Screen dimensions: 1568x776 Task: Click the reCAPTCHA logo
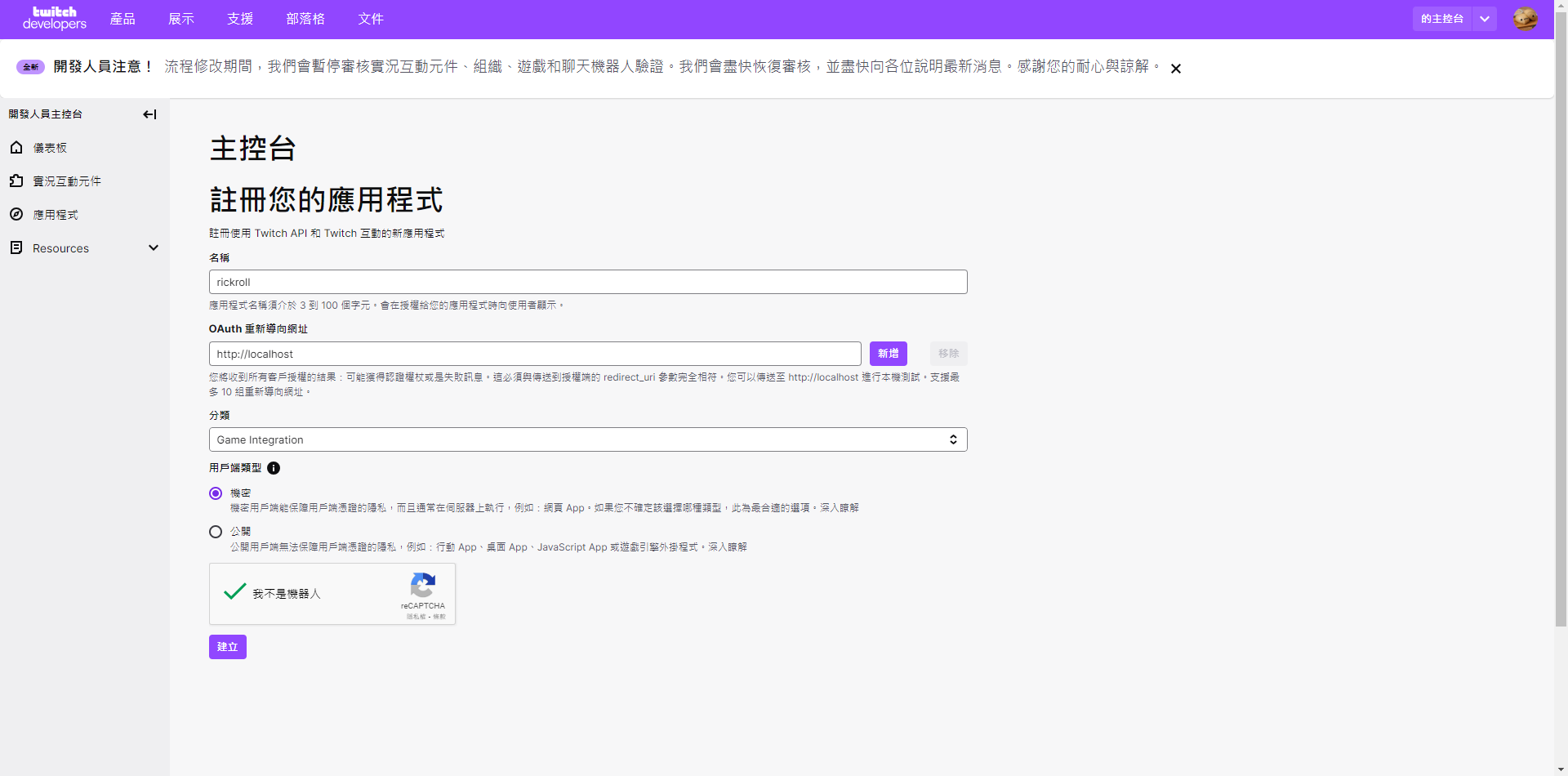422,586
